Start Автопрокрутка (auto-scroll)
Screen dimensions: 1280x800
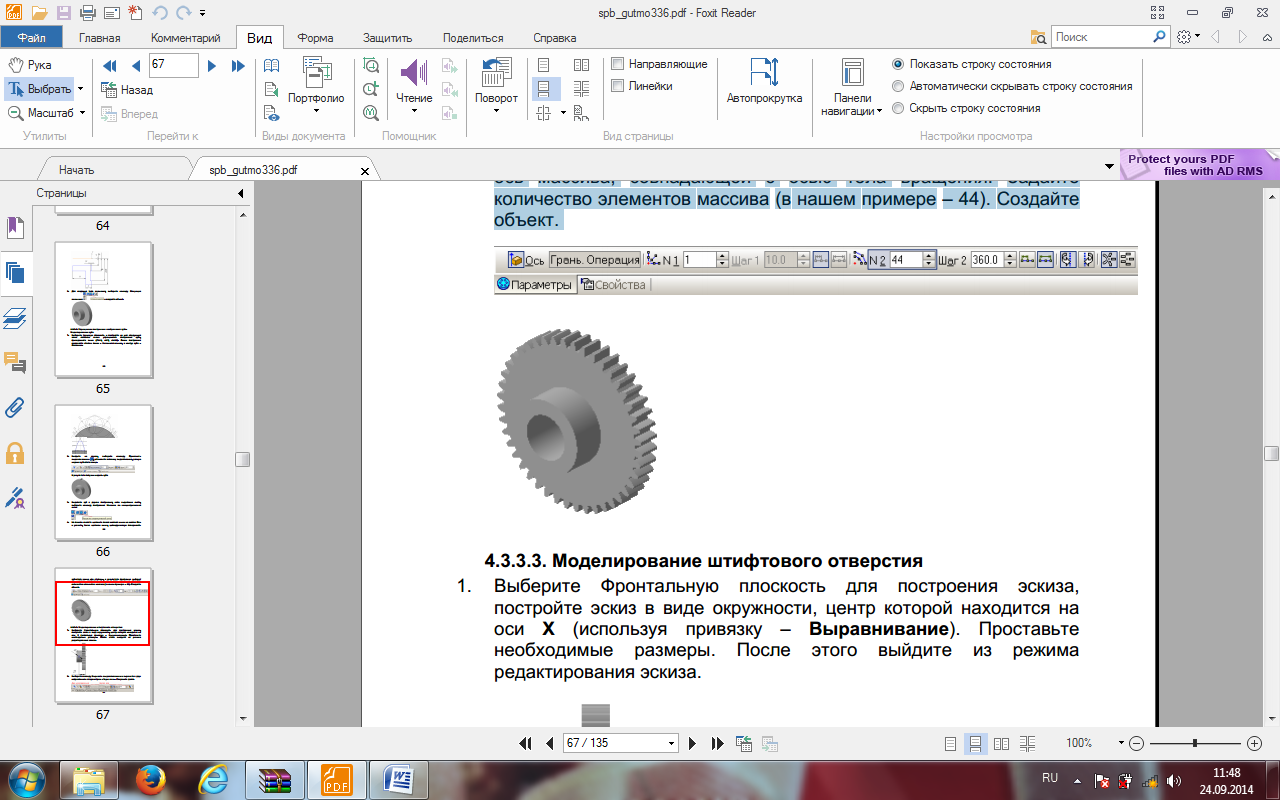[x=764, y=82]
